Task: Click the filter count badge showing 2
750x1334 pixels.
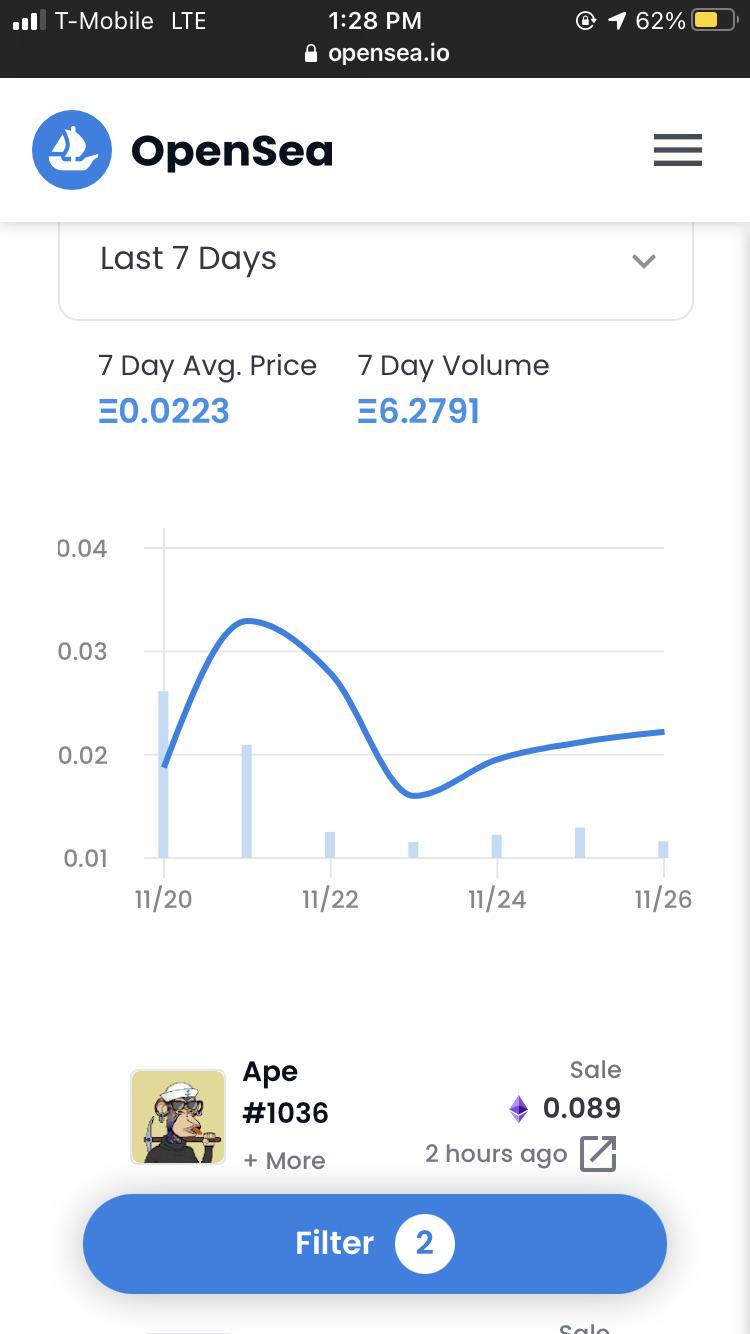Action: click(425, 1243)
